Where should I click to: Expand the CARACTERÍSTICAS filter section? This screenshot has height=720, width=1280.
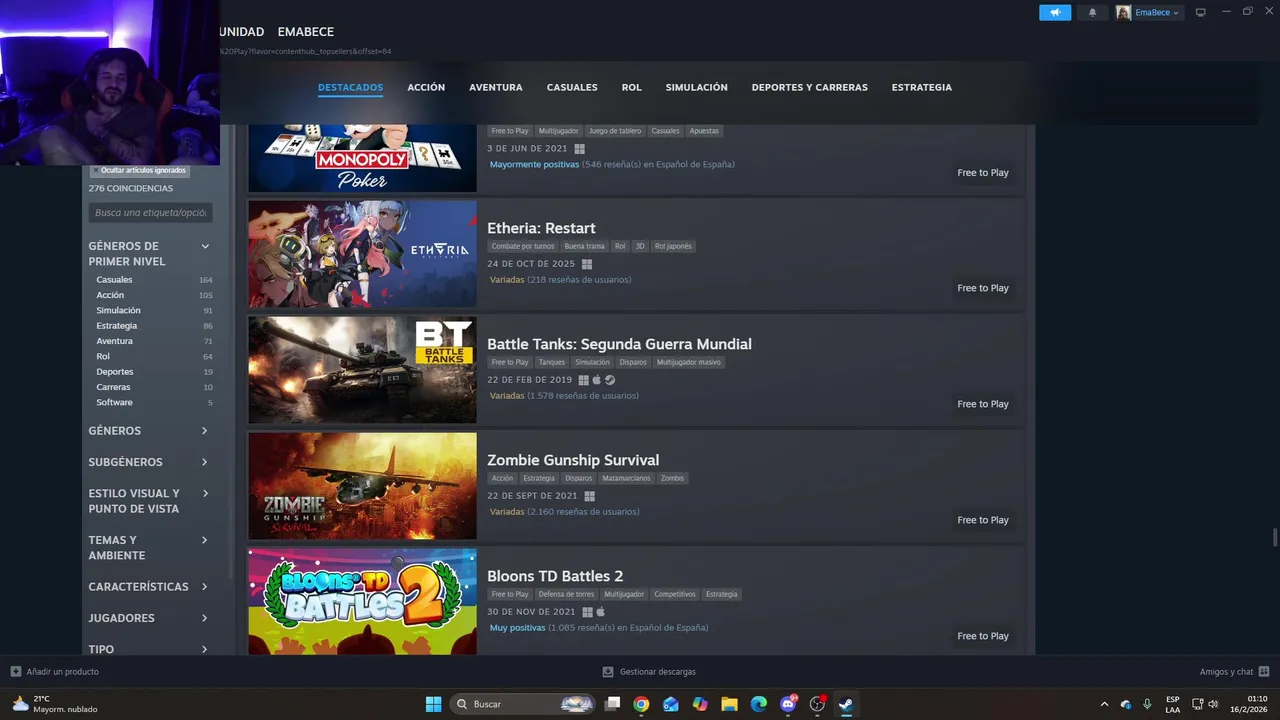148,587
